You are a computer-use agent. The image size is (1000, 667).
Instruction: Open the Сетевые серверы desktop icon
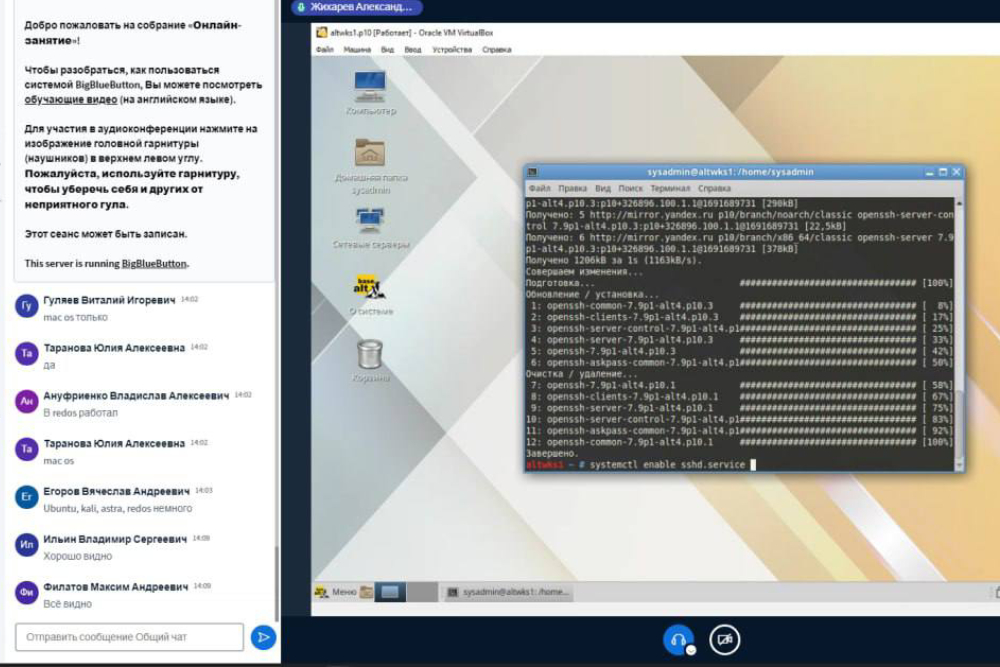(x=370, y=221)
